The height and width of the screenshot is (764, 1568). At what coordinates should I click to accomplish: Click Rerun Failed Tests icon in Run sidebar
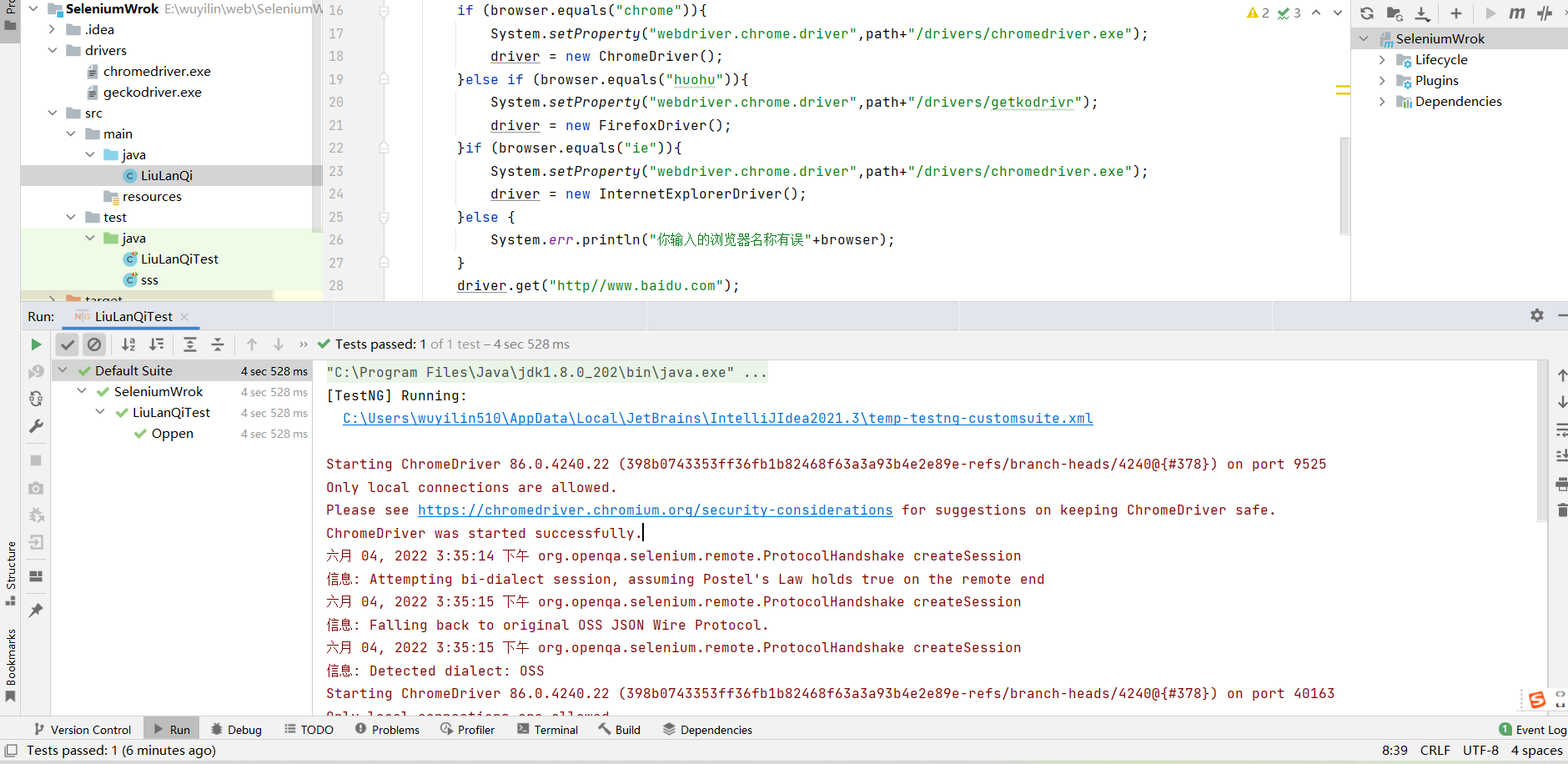pos(36,372)
